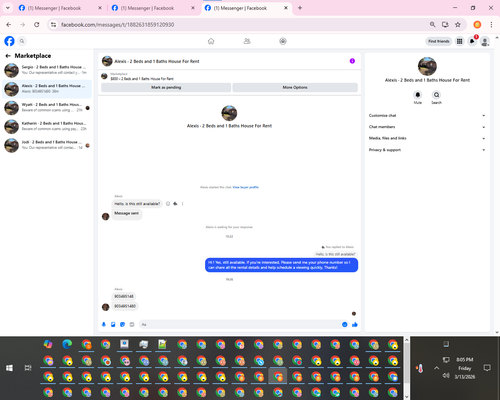500x400 pixels.
Task: Open the account profile avatar menu
Action: [485, 41]
